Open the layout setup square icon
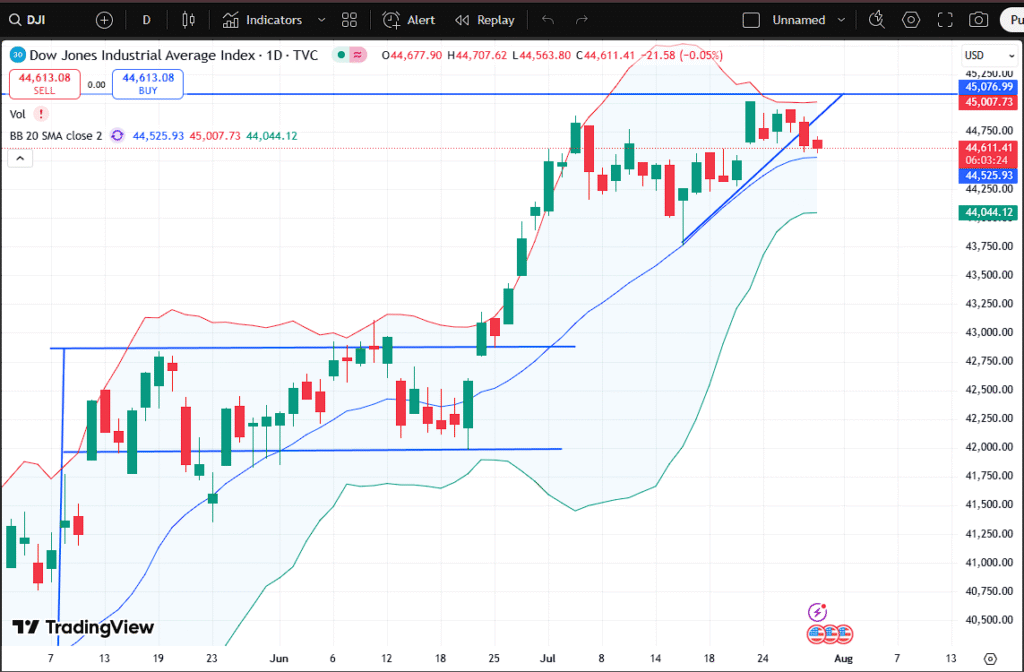This screenshot has height=672, width=1024. [x=751, y=20]
